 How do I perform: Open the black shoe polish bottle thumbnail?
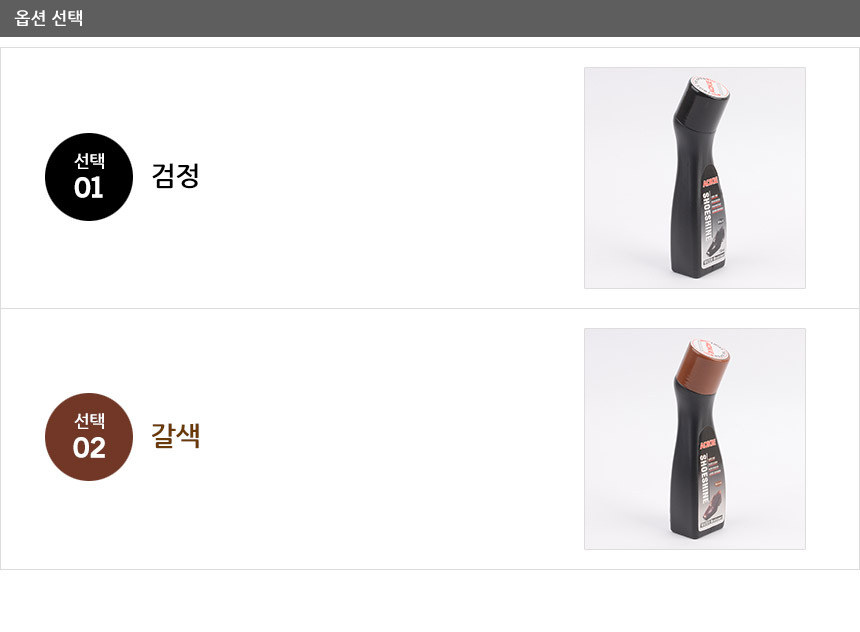click(695, 178)
